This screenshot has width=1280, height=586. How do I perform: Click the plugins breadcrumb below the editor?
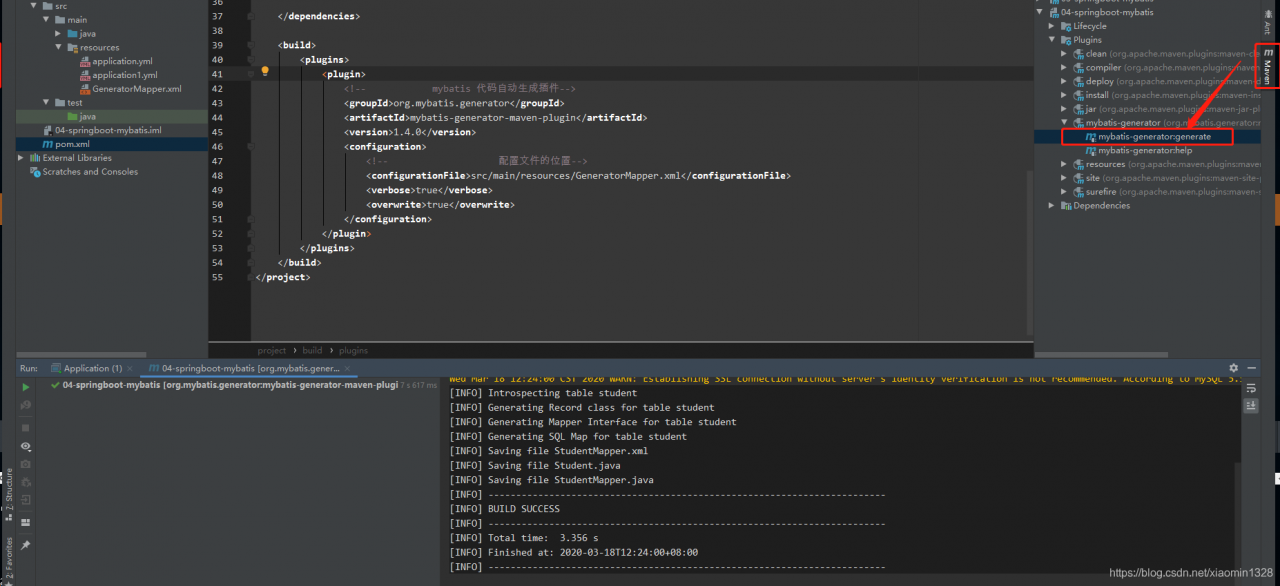click(352, 351)
